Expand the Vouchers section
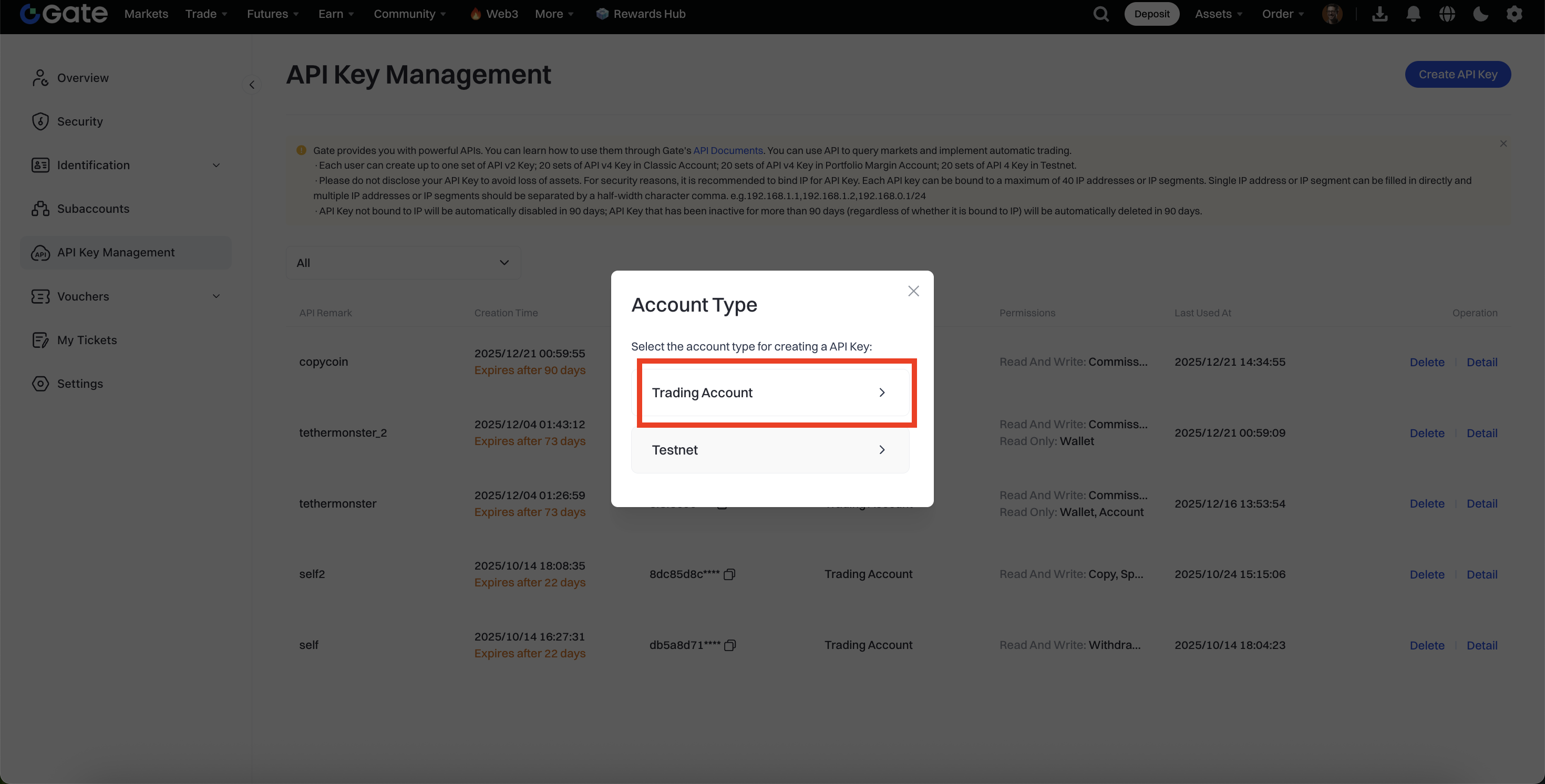1545x784 pixels. (x=216, y=296)
